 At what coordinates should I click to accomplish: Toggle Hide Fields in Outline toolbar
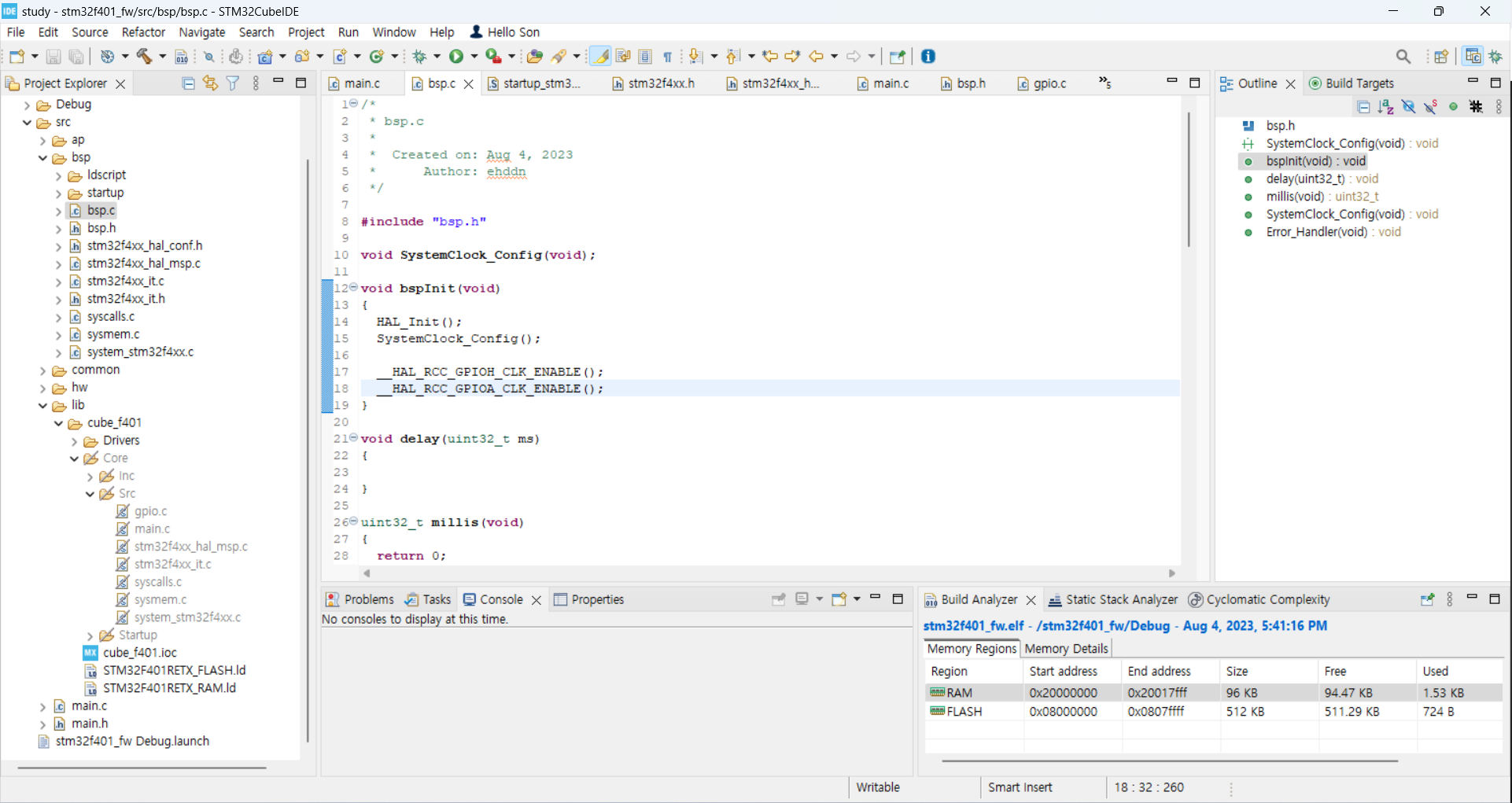click(x=1409, y=107)
